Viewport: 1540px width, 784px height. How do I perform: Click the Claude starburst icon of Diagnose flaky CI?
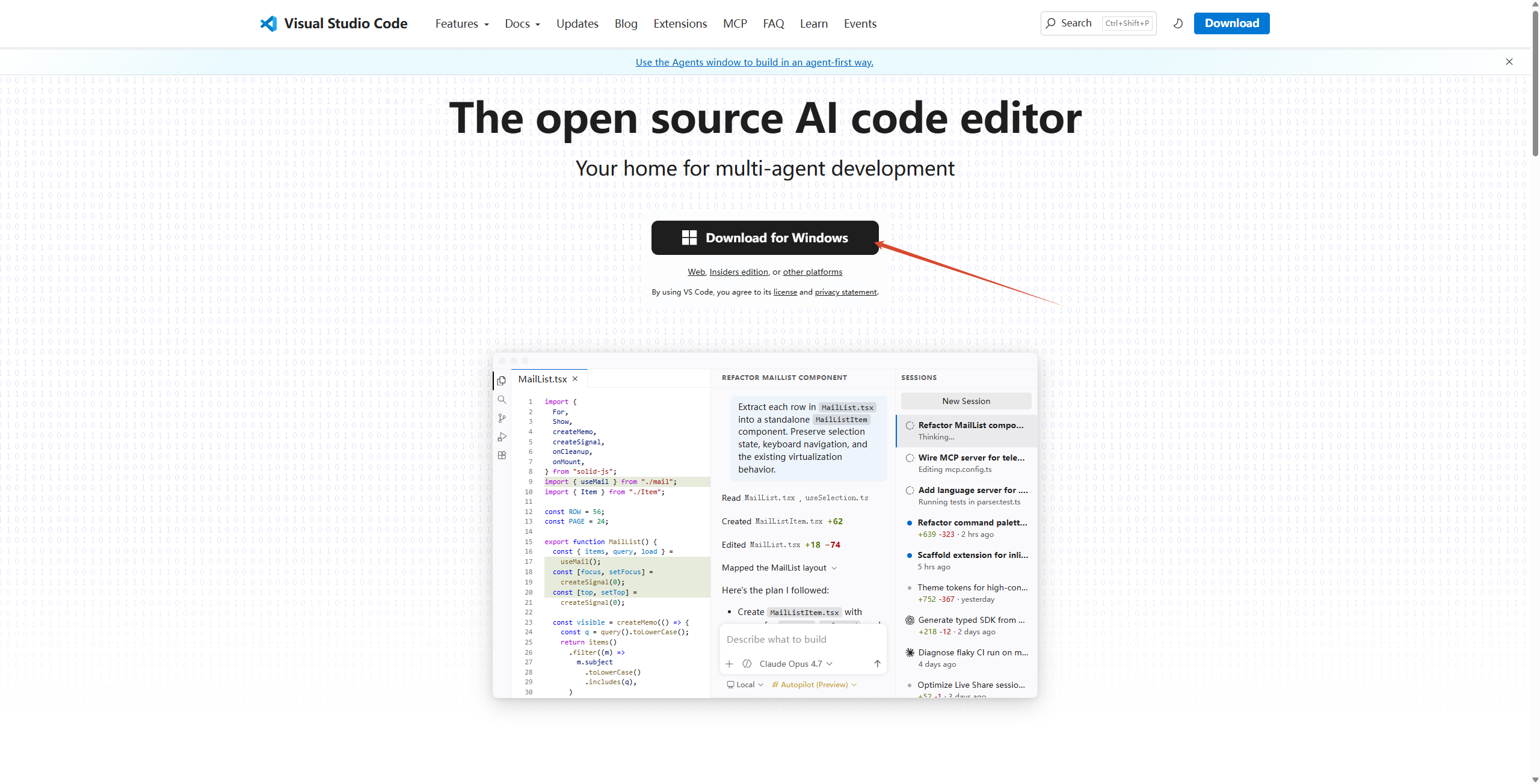[910, 653]
